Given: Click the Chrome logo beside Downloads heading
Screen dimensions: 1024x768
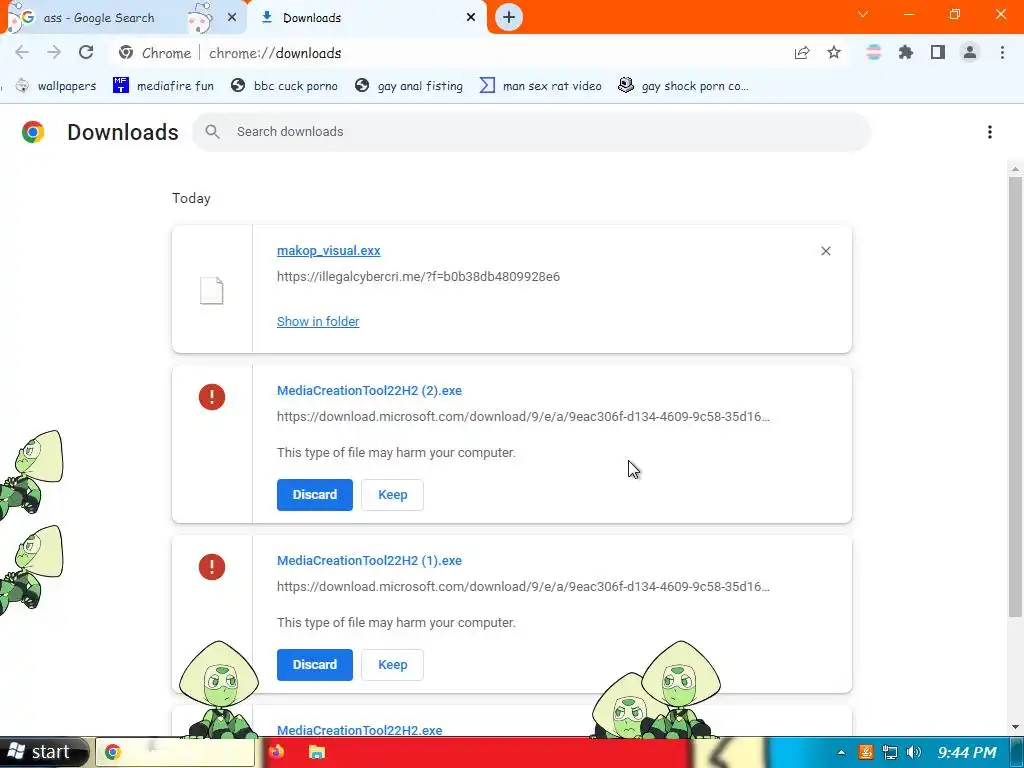Looking at the screenshot, I should tap(33, 132).
